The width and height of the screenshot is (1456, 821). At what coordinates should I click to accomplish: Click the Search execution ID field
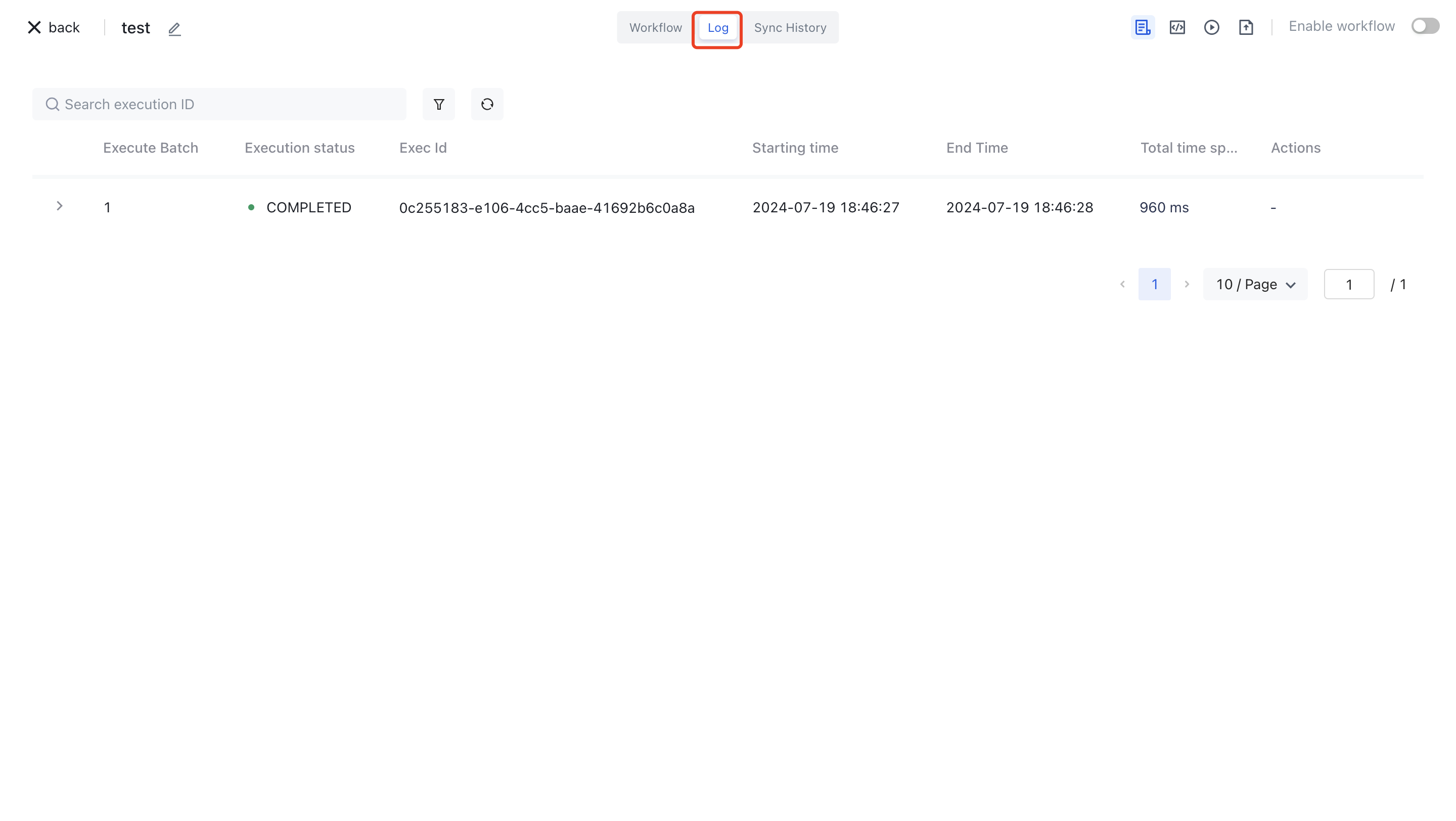[219, 104]
